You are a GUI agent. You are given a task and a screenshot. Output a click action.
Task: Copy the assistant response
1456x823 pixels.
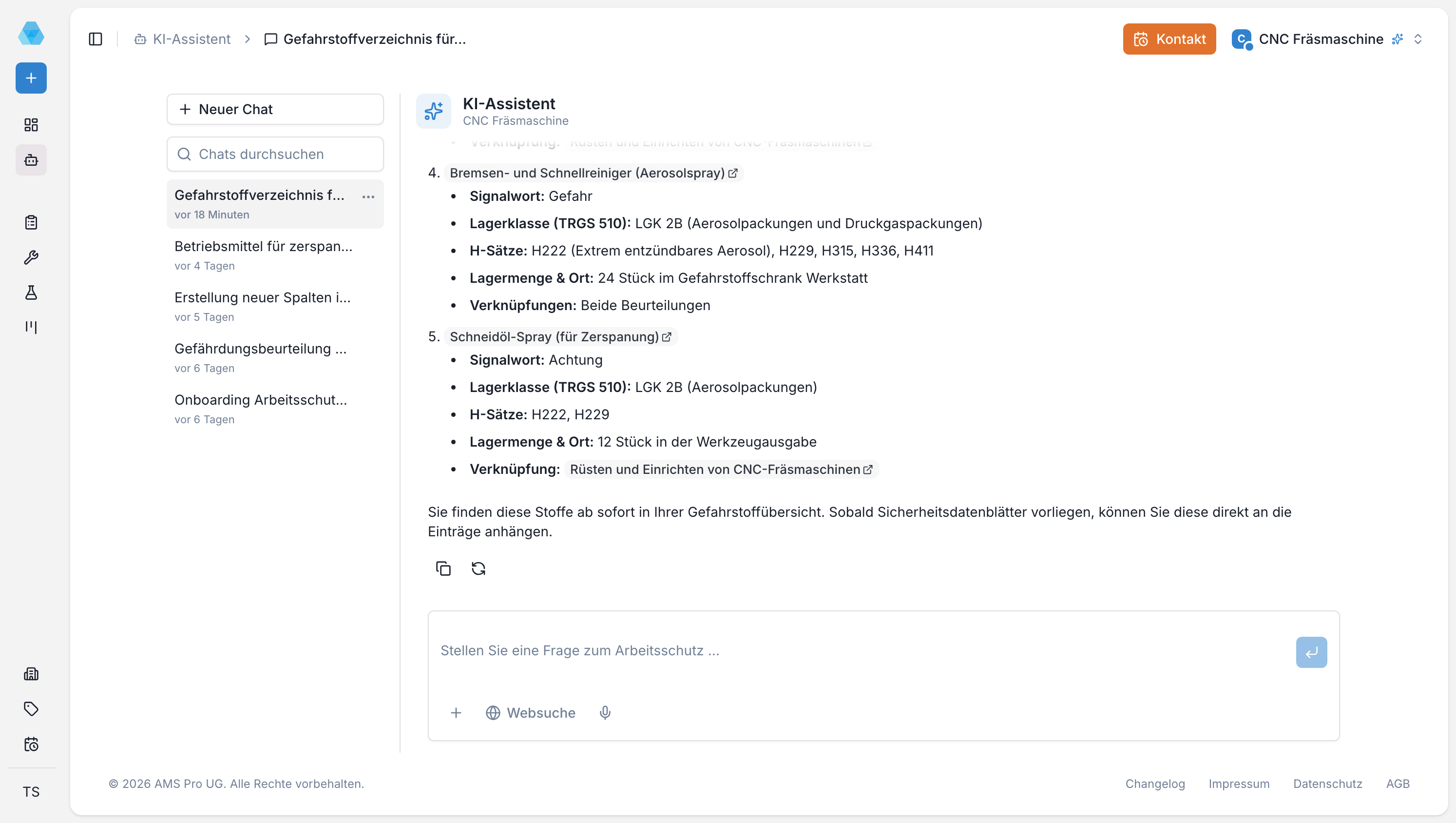click(x=443, y=568)
